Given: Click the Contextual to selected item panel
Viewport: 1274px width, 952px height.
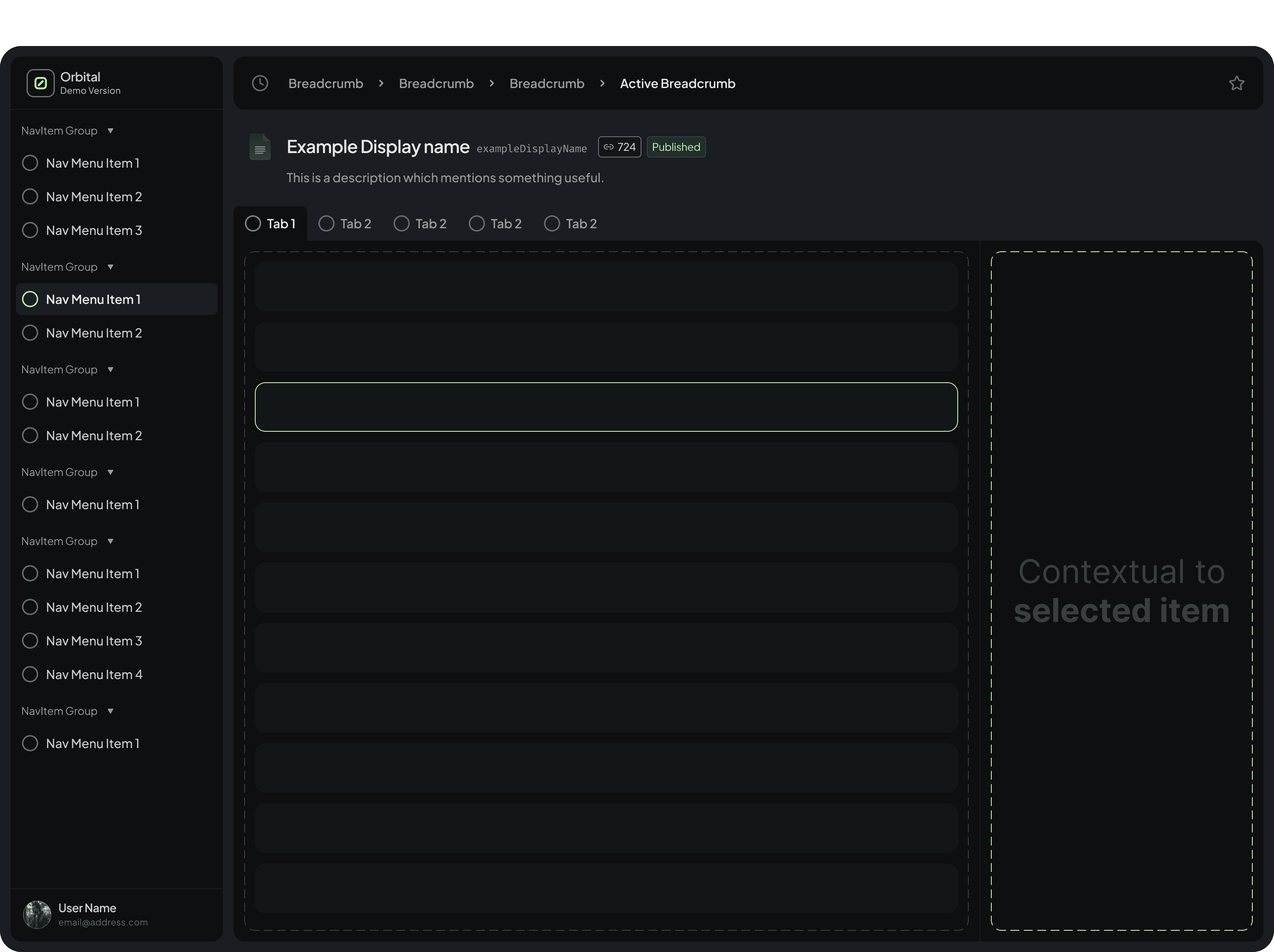Looking at the screenshot, I should tap(1121, 590).
